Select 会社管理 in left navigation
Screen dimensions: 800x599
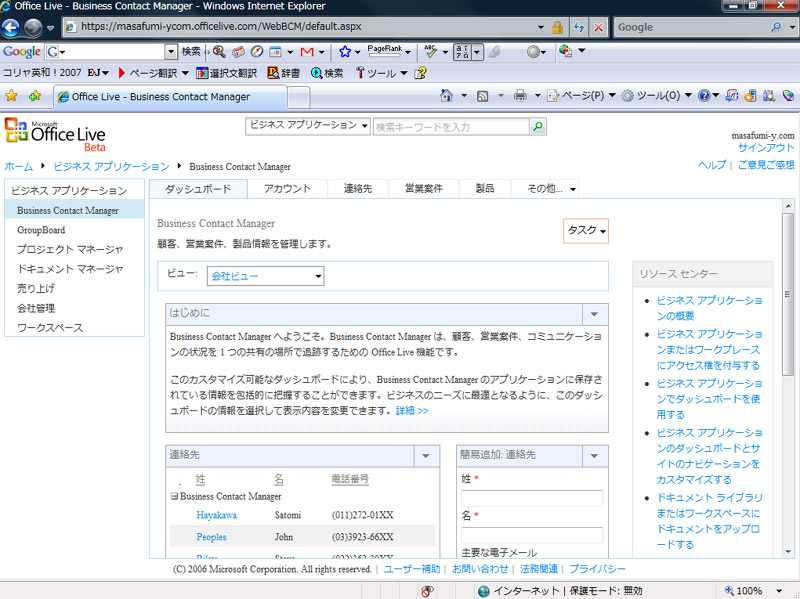(36, 308)
